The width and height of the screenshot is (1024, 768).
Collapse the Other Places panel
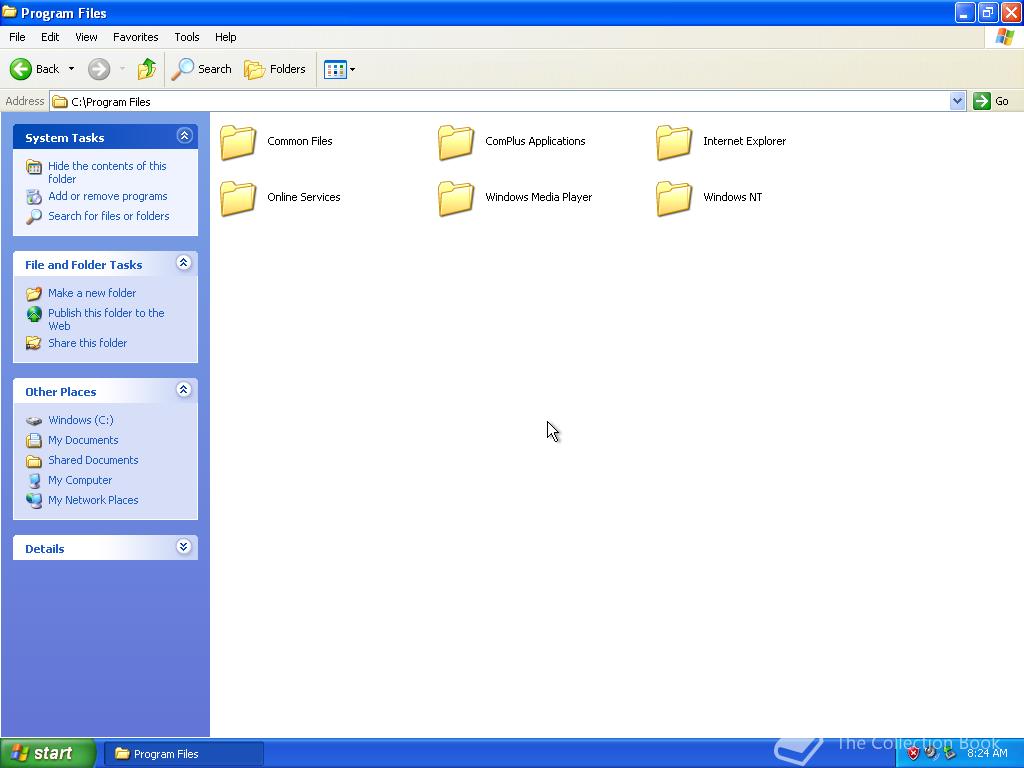tap(184, 390)
